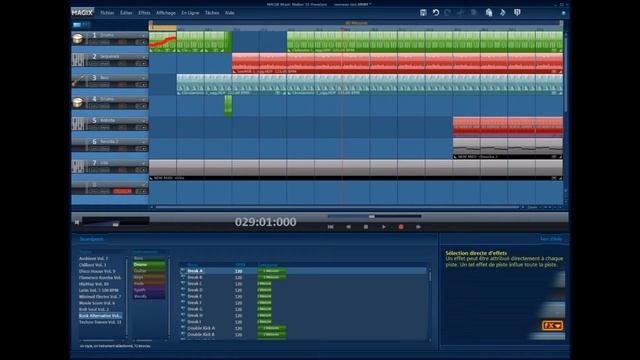Viewport: 640px width, 360px height.
Task: Click the red playhead marker on timeline ruler
Action: [x=342, y=29]
